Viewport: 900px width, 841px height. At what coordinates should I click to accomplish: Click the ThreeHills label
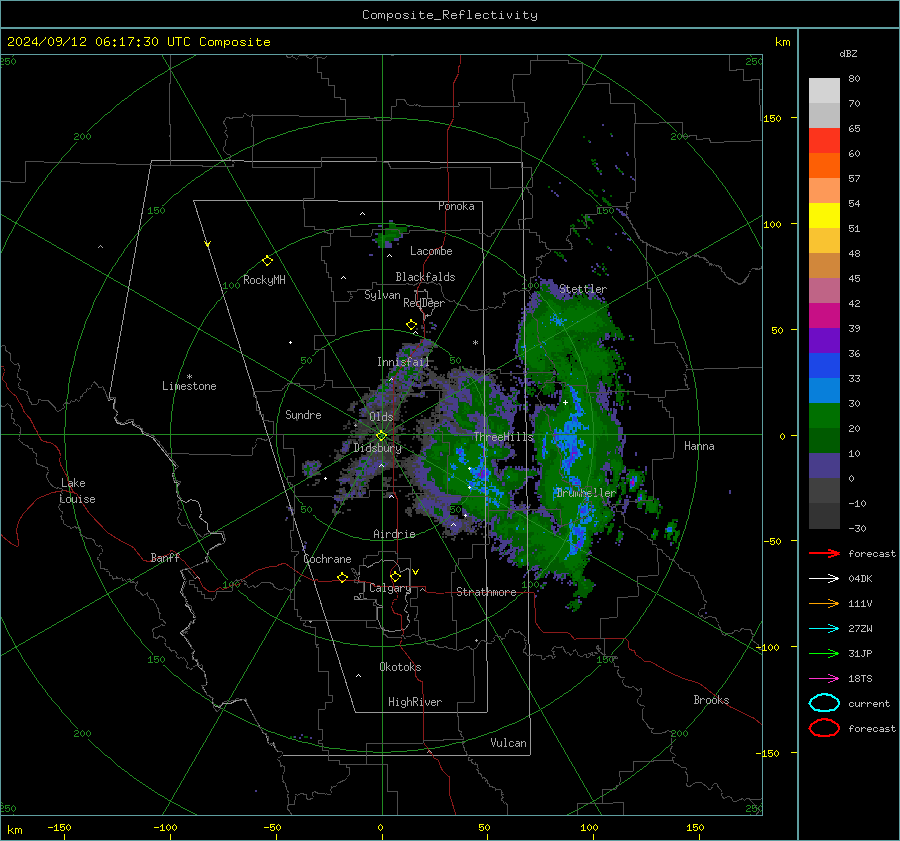503,437
